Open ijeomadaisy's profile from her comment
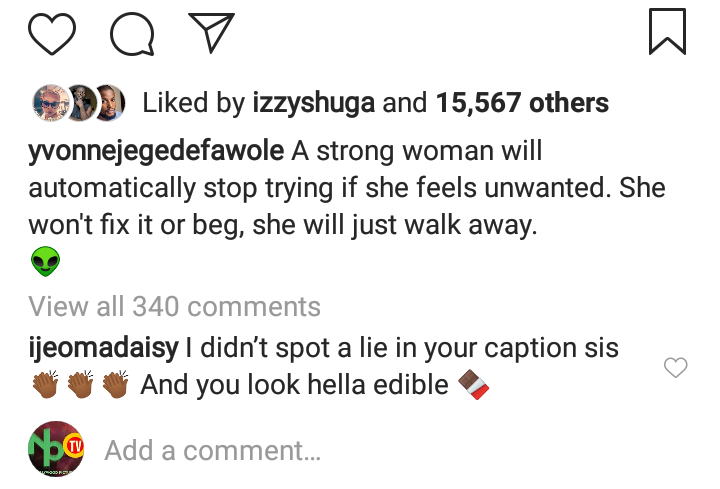 (104, 348)
